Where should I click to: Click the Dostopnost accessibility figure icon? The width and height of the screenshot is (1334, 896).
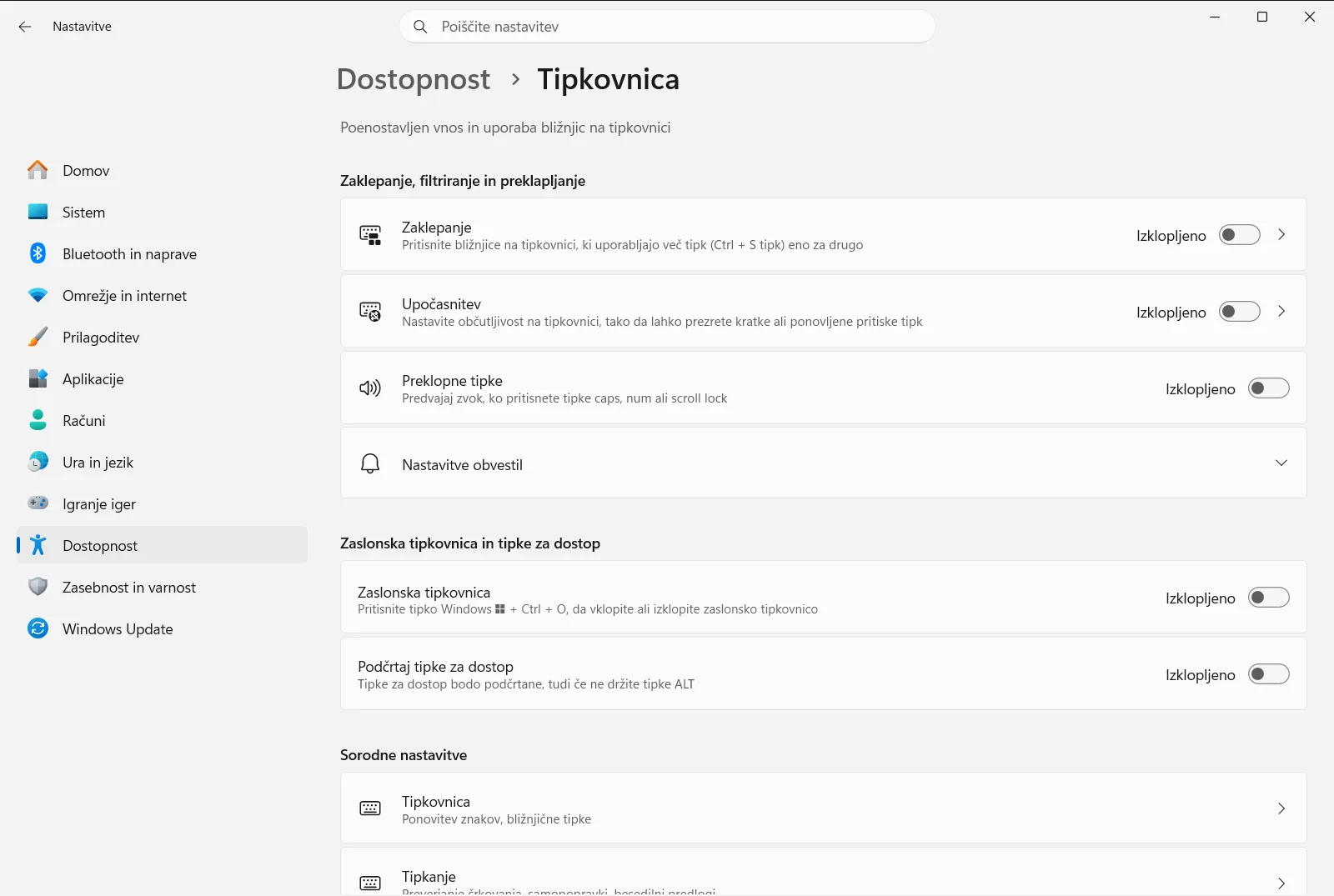tap(38, 545)
